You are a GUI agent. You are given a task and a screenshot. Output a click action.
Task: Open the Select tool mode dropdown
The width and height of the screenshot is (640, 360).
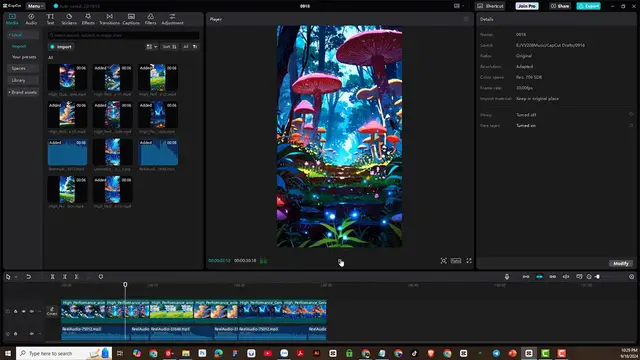(x=16, y=277)
